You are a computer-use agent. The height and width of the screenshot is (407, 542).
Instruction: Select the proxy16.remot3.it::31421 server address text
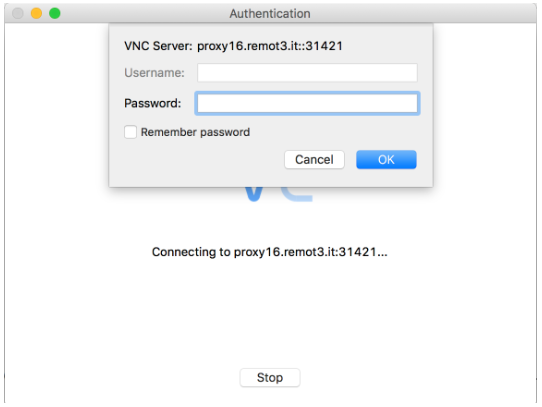click(x=270, y=46)
